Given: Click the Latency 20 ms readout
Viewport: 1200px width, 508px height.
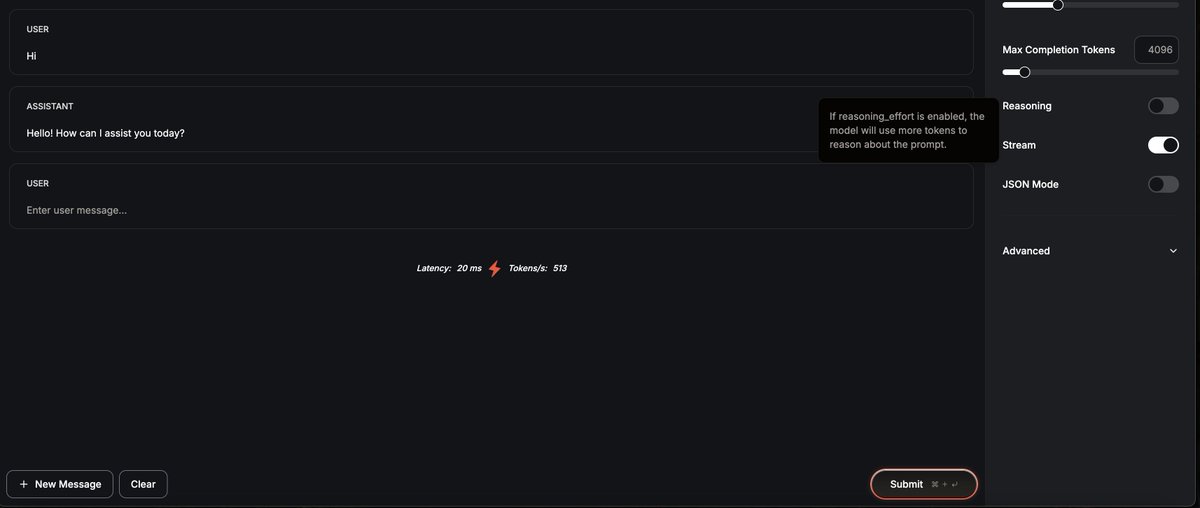Looking at the screenshot, I should coord(449,269).
